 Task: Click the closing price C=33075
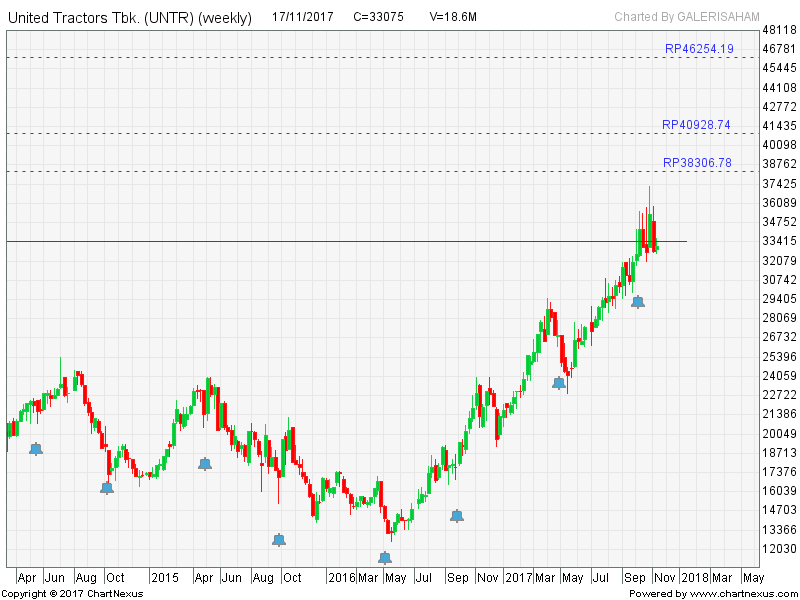(x=378, y=17)
